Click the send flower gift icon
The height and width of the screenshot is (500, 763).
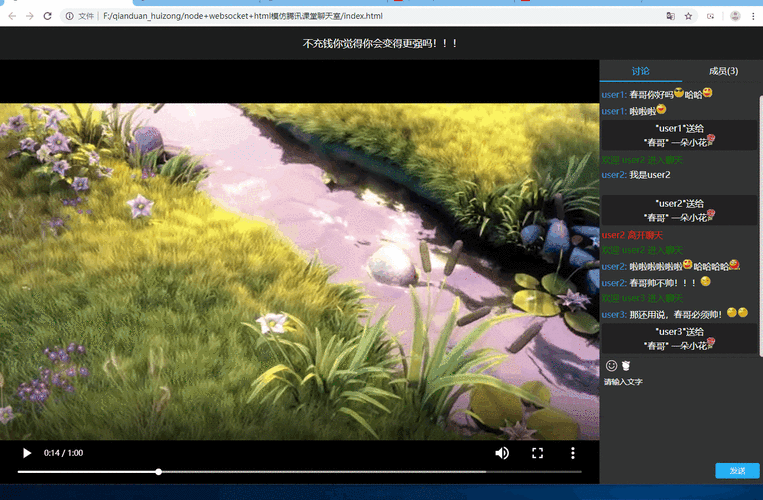pos(626,366)
